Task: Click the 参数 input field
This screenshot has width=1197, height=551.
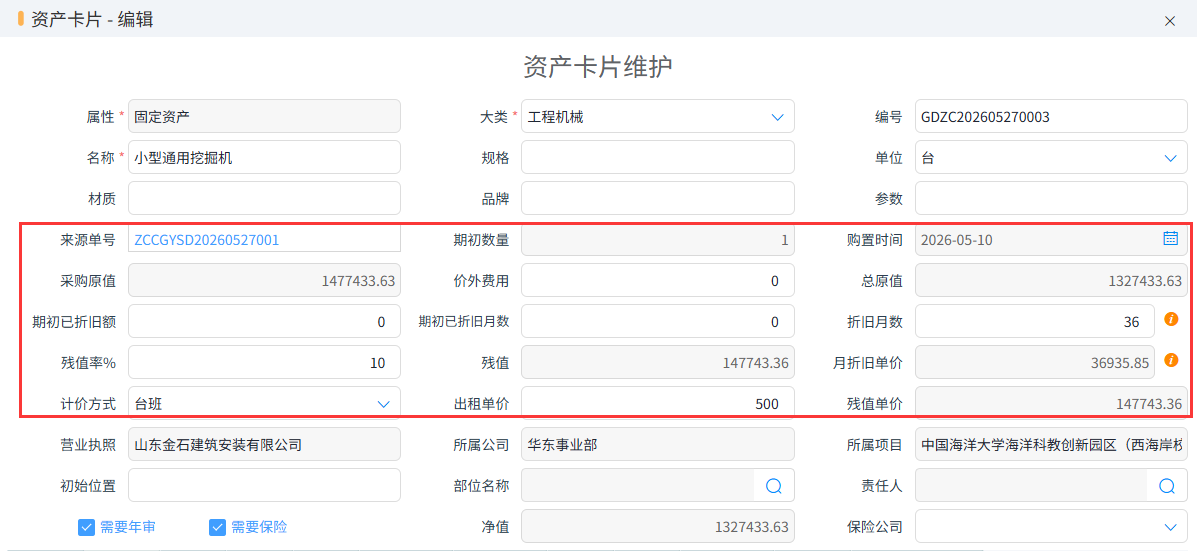Action: pos(1051,198)
